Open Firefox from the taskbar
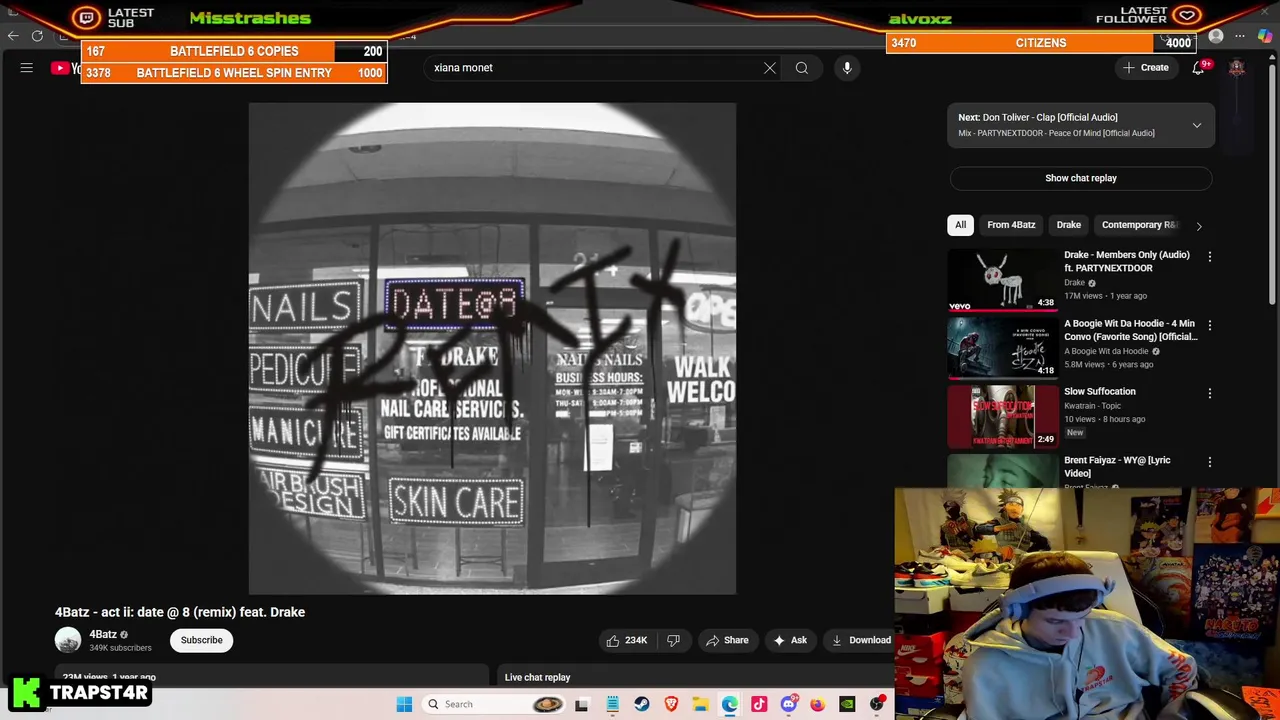 tap(818, 704)
